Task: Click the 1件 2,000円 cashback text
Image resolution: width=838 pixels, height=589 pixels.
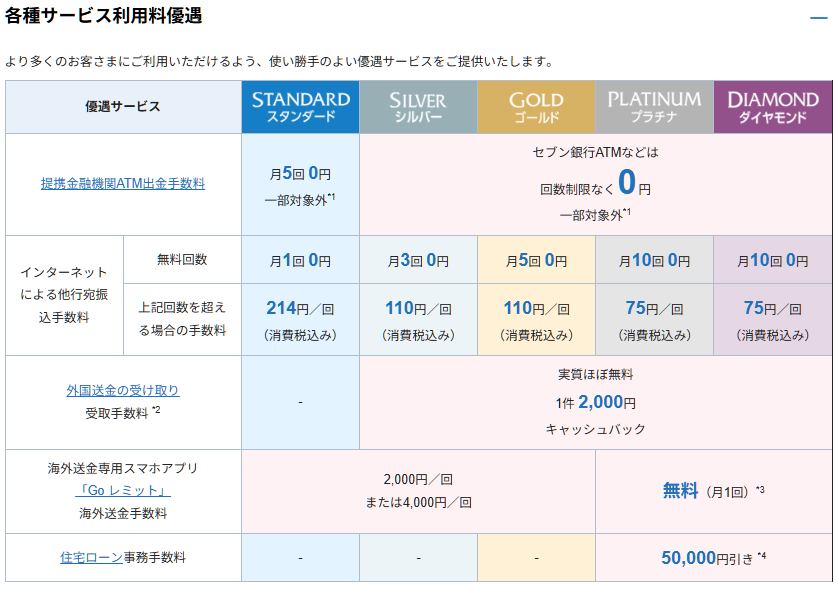Action: tap(595, 402)
